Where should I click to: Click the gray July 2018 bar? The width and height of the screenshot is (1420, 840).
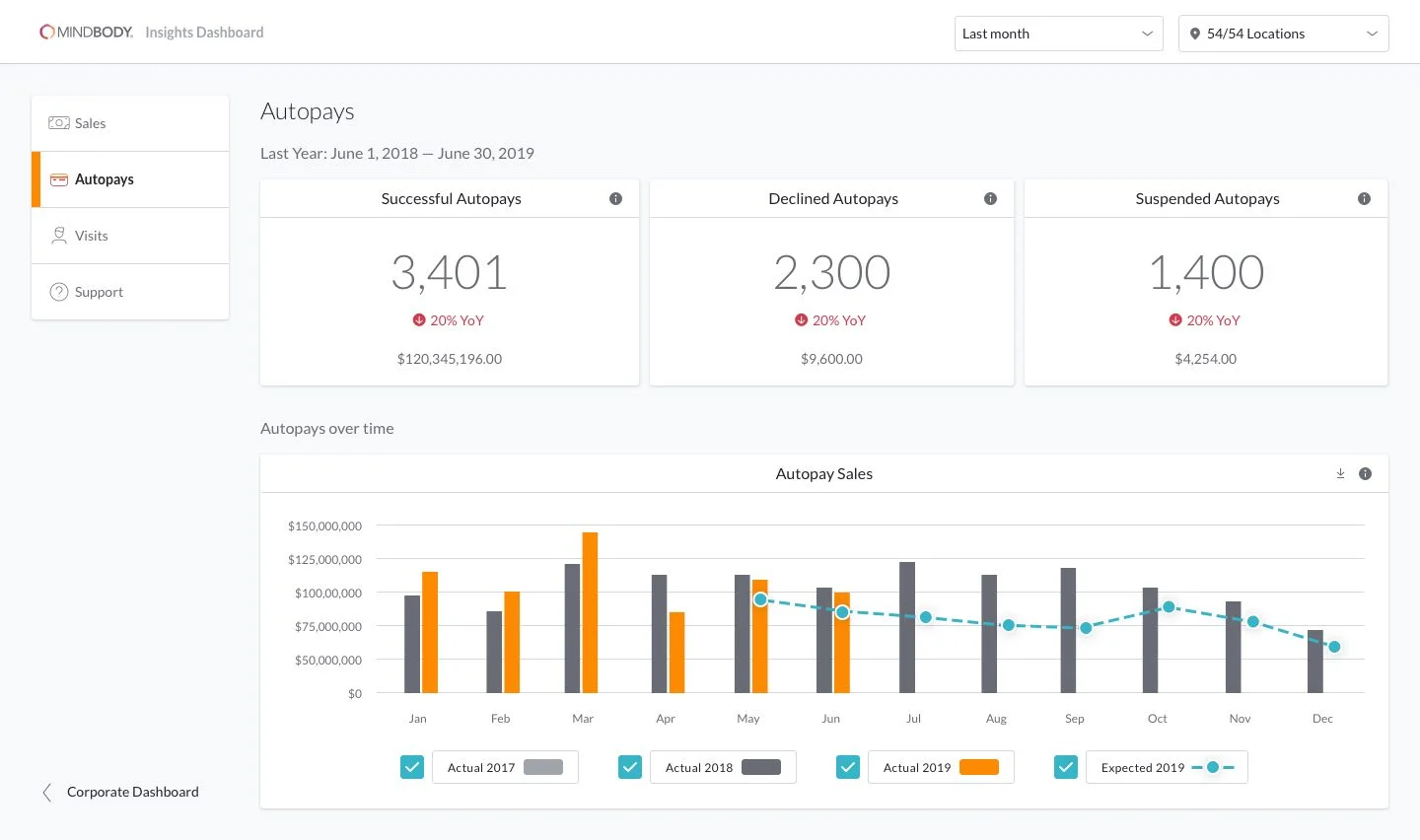(907, 627)
